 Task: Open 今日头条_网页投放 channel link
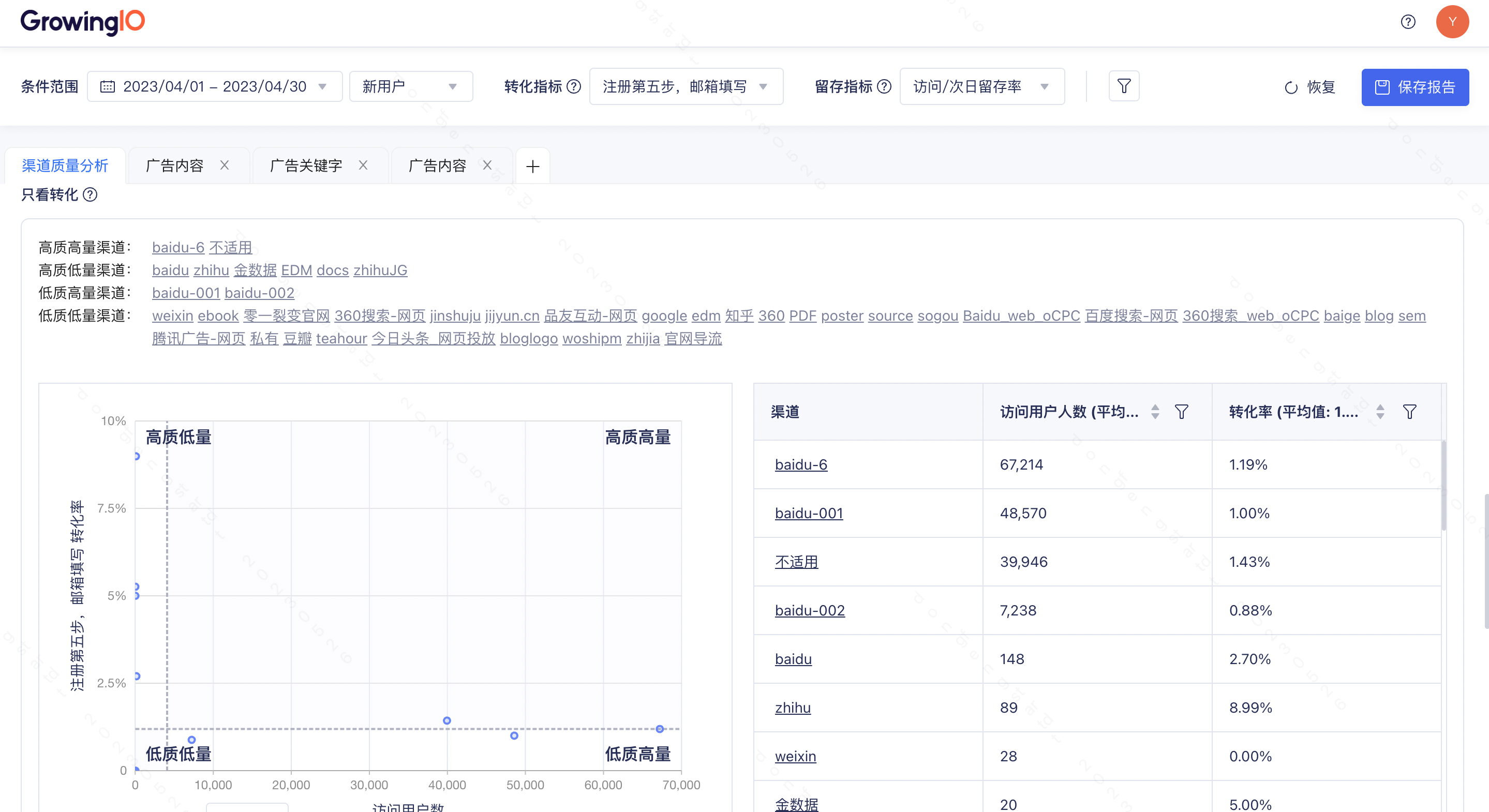[x=434, y=338]
